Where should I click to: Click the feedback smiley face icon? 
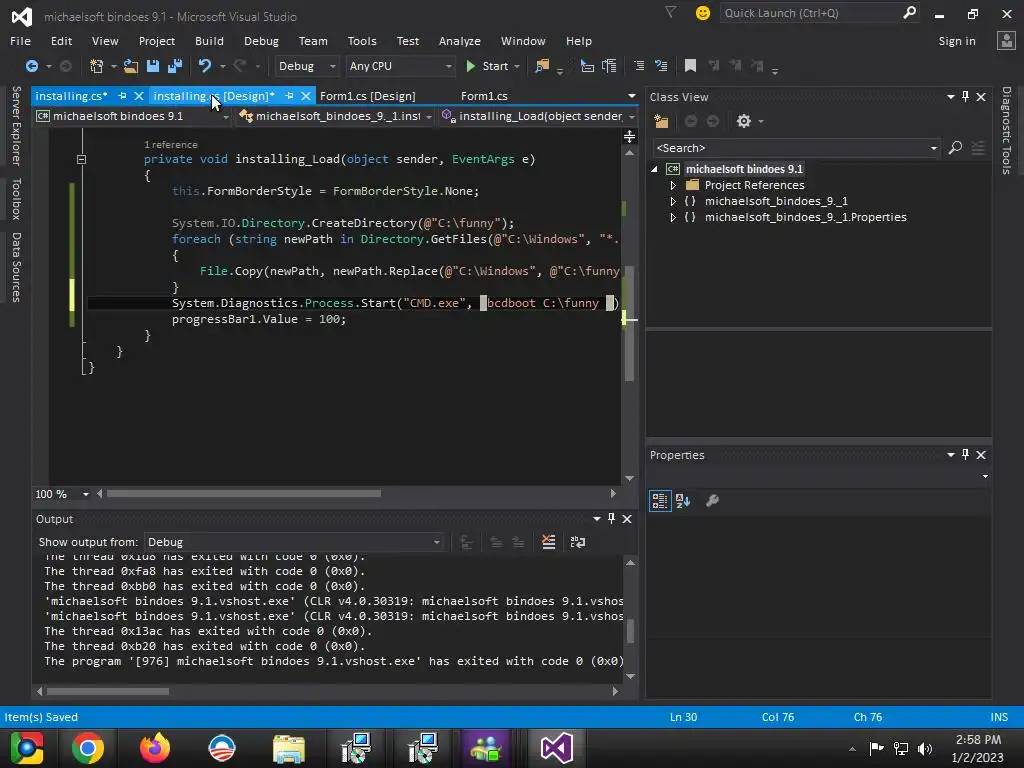[x=703, y=13]
